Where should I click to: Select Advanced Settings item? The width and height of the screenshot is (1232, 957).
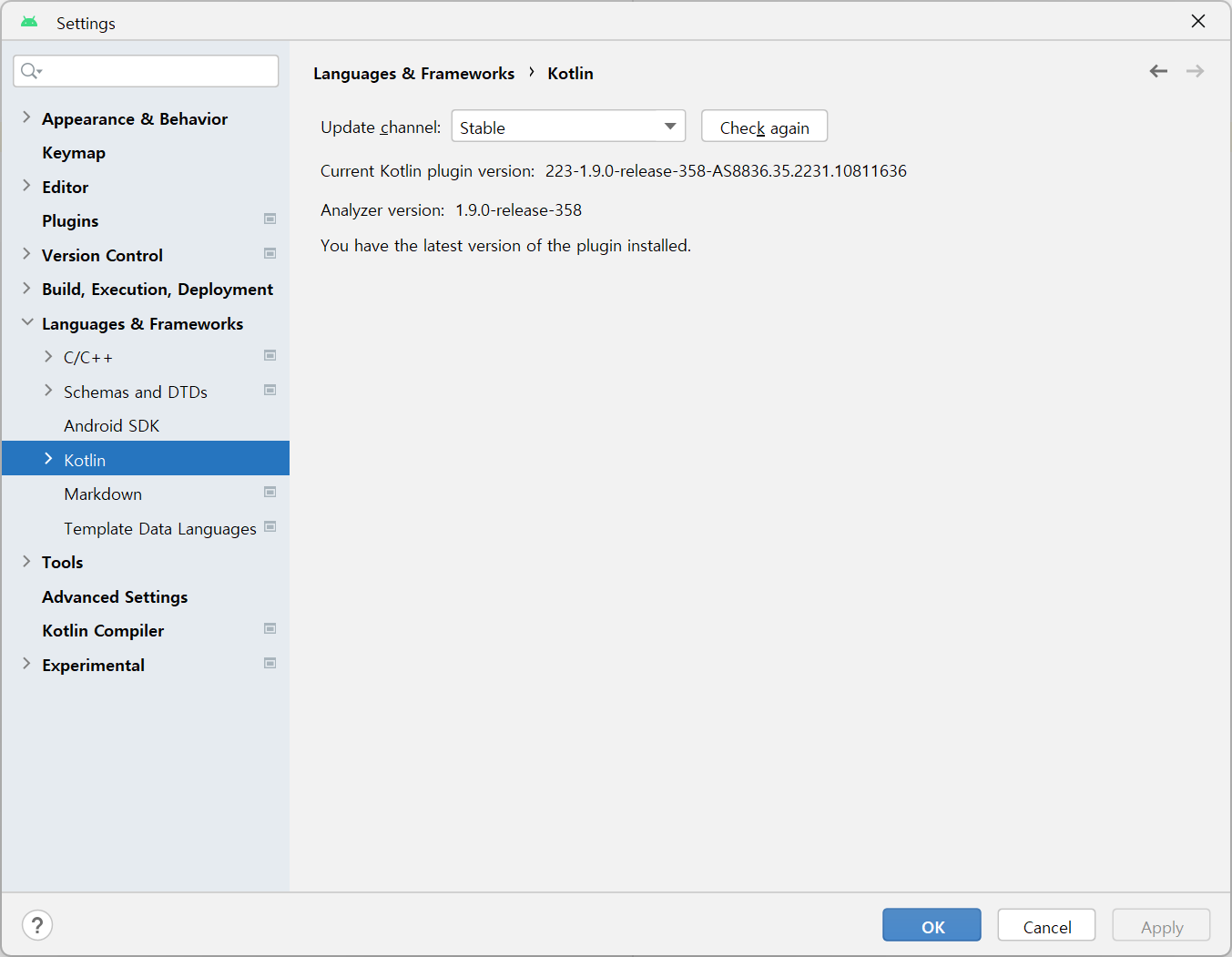coord(115,597)
